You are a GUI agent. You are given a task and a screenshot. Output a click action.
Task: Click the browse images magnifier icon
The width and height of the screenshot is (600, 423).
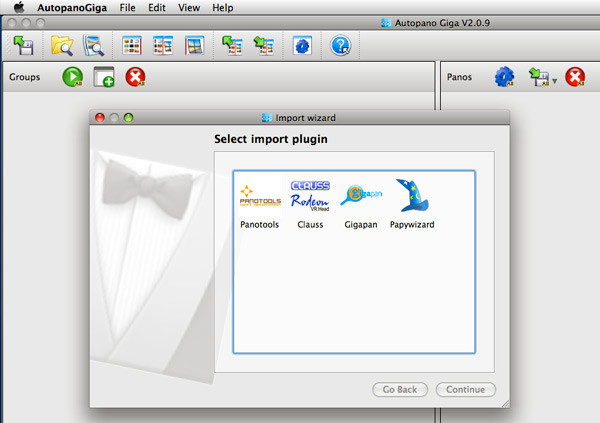(x=93, y=46)
